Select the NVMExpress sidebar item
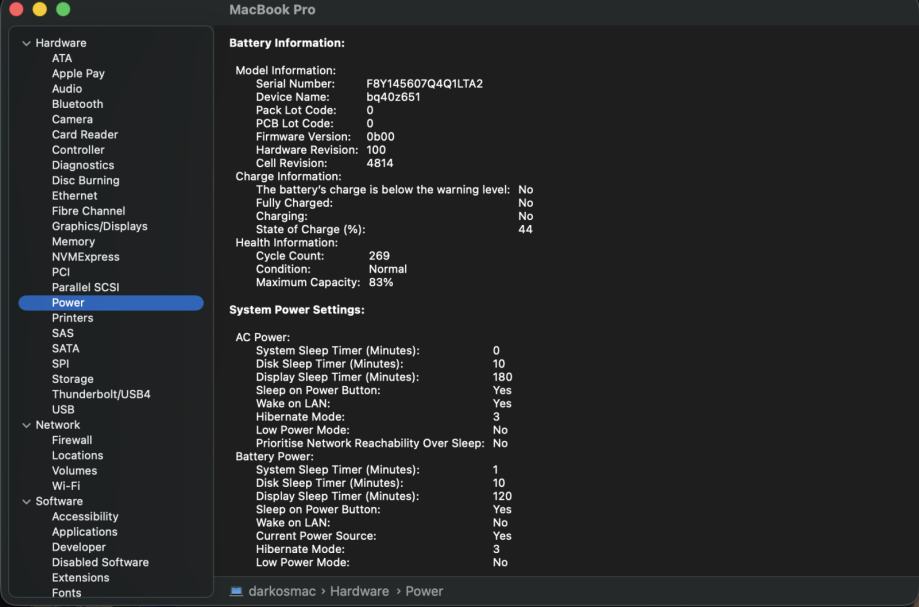 (85, 257)
